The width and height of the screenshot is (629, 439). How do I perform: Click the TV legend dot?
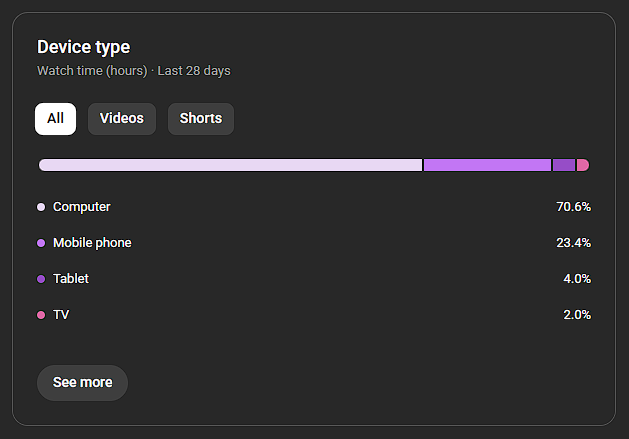pos(41,315)
